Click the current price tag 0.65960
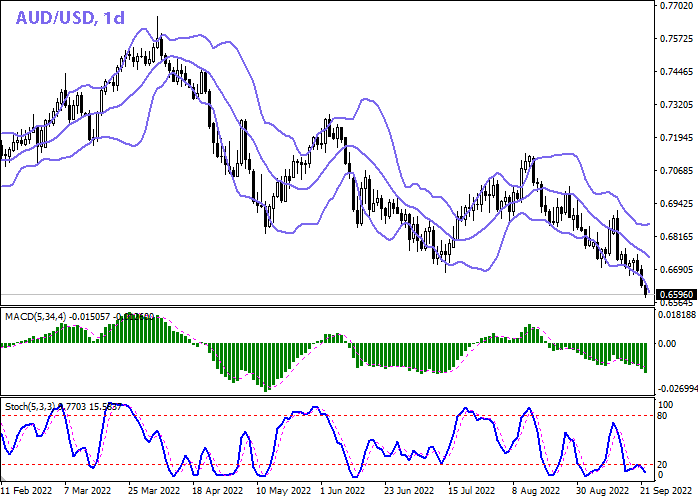Image resolution: width=698 pixels, height=497 pixels. pyautogui.click(x=676, y=295)
